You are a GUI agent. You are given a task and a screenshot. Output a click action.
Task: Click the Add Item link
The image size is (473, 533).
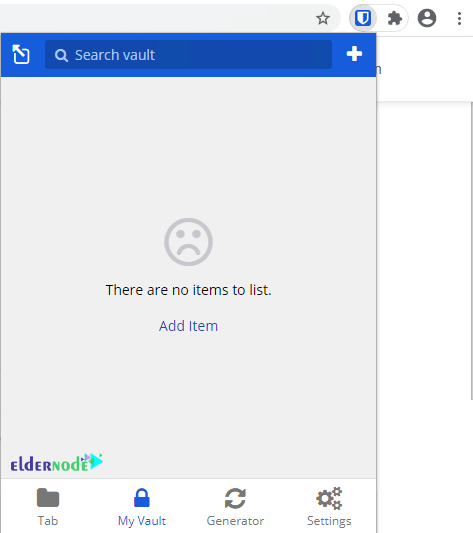click(188, 326)
